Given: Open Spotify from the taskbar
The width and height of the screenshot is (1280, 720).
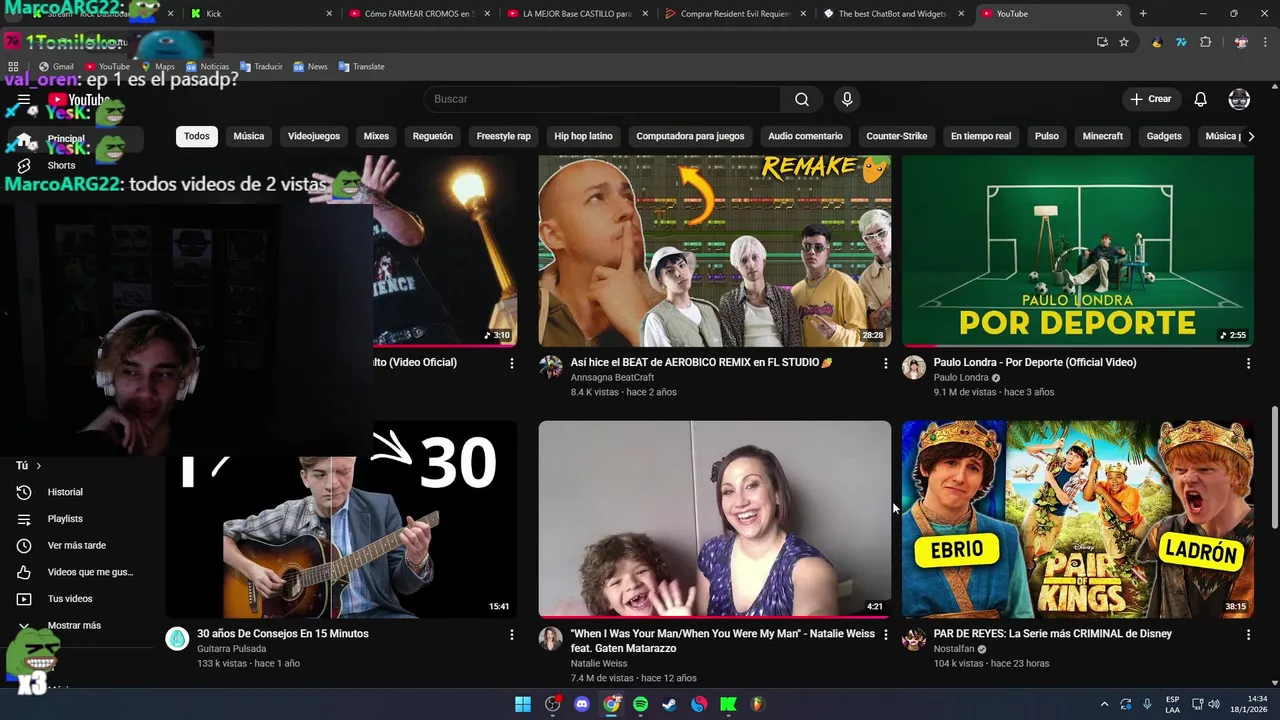Looking at the screenshot, I should (640, 704).
